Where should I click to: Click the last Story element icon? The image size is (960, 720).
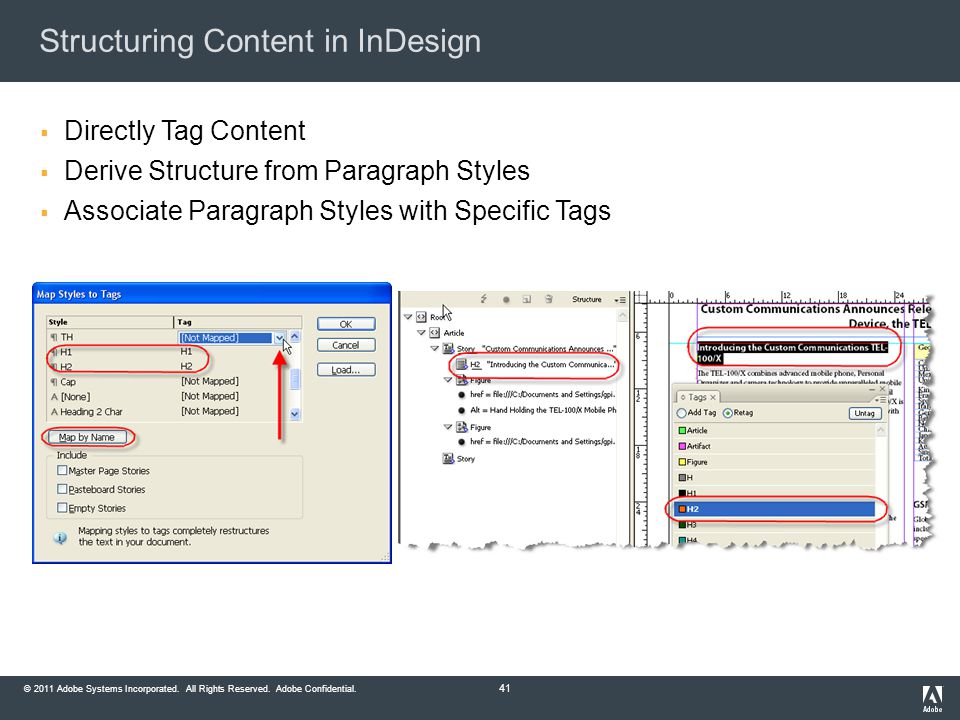coord(448,459)
